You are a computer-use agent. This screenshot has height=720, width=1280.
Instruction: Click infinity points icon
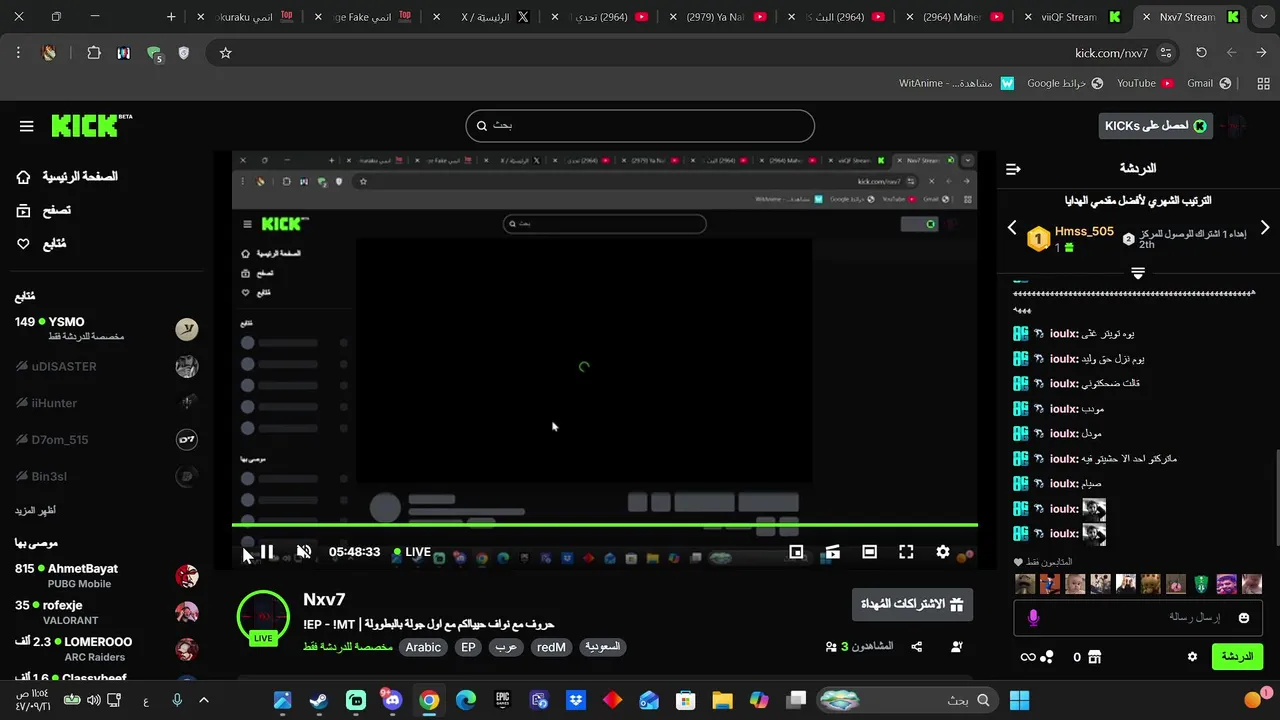point(1028,657)
